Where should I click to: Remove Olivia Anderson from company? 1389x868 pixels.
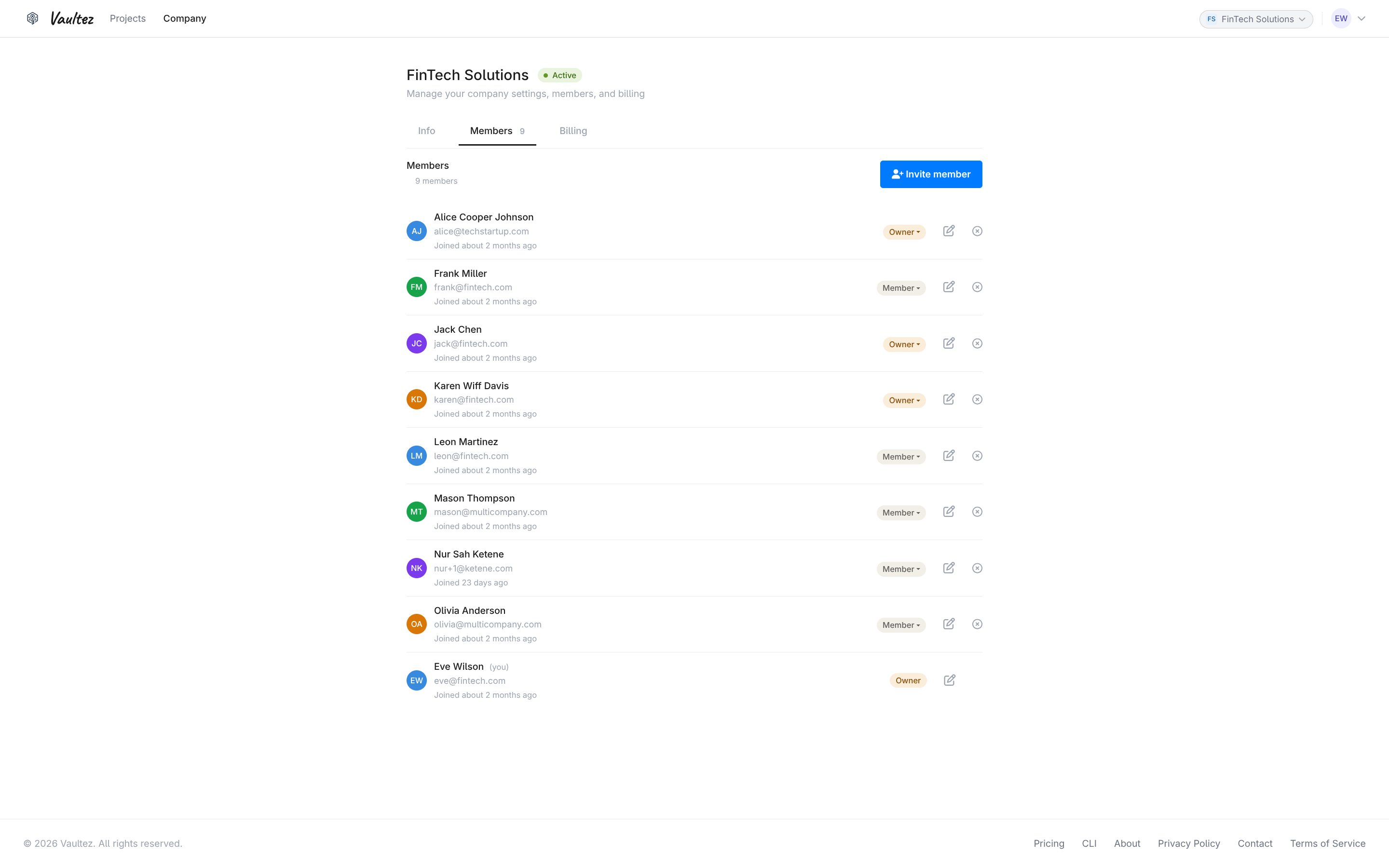pos(977,624)
